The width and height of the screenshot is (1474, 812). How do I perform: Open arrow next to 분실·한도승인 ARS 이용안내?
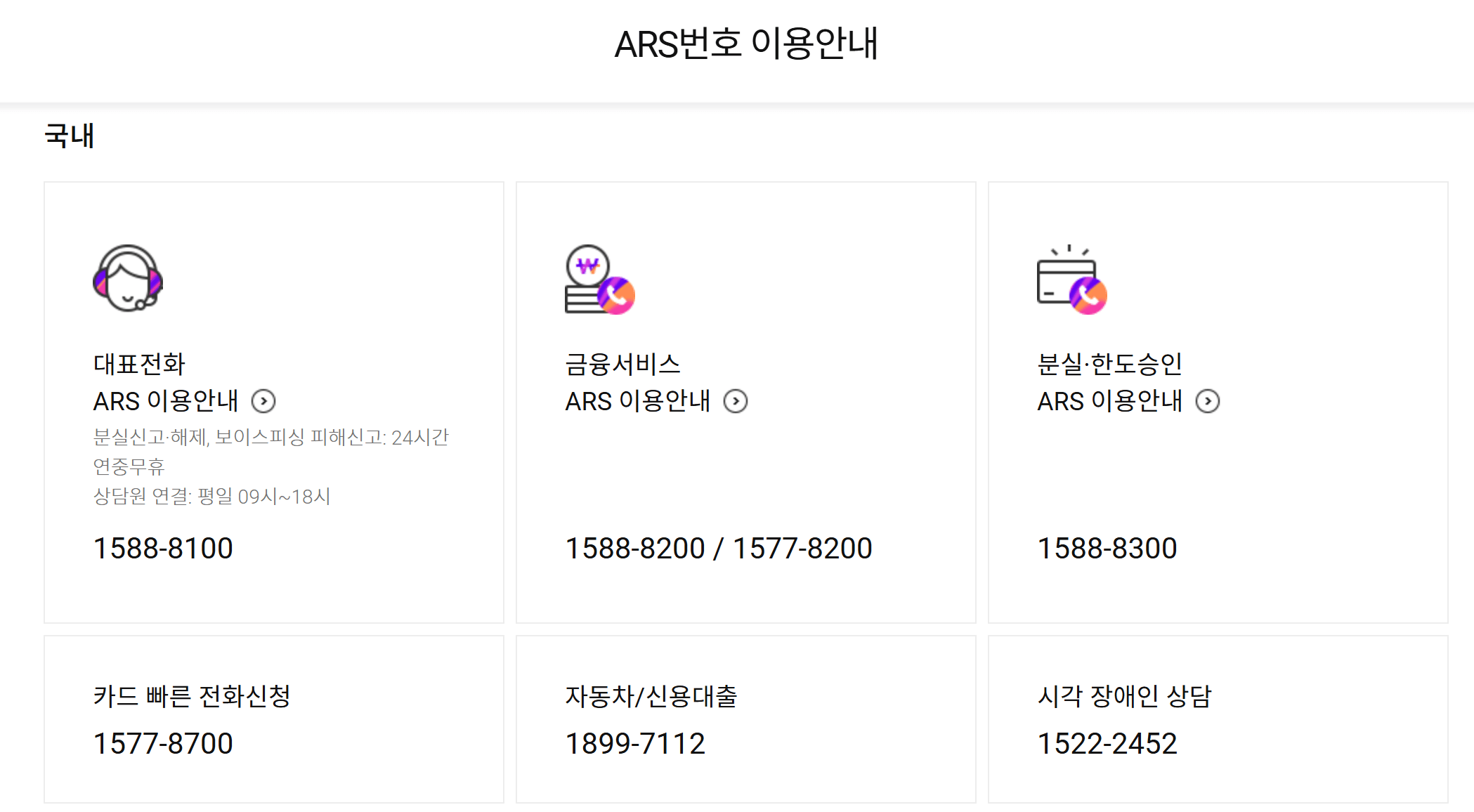point(1208,401)
